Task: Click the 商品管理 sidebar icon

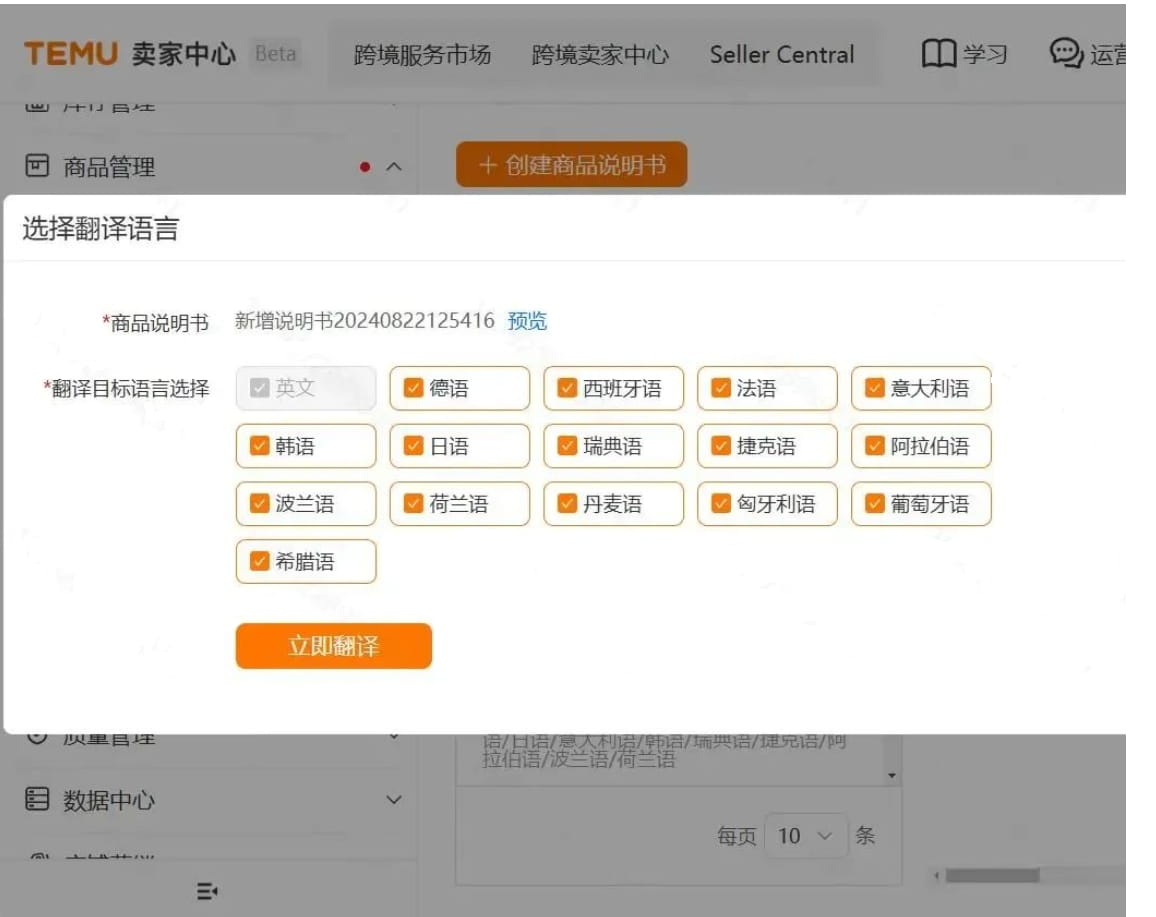Action: pyautogui.click(x=37, y=167)
